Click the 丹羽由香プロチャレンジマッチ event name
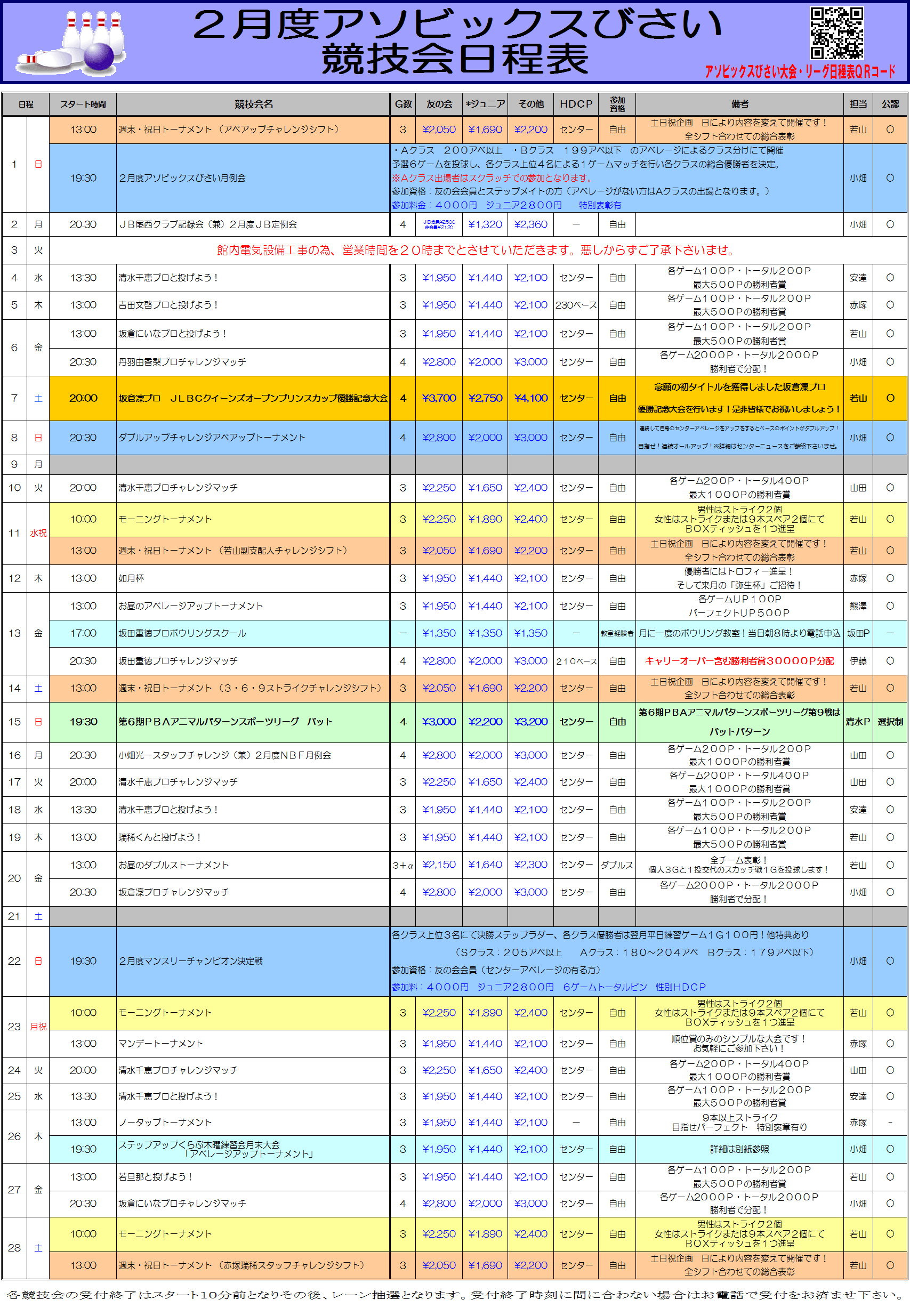Screen dimensions: 910x1316 (x=182, y=362)
